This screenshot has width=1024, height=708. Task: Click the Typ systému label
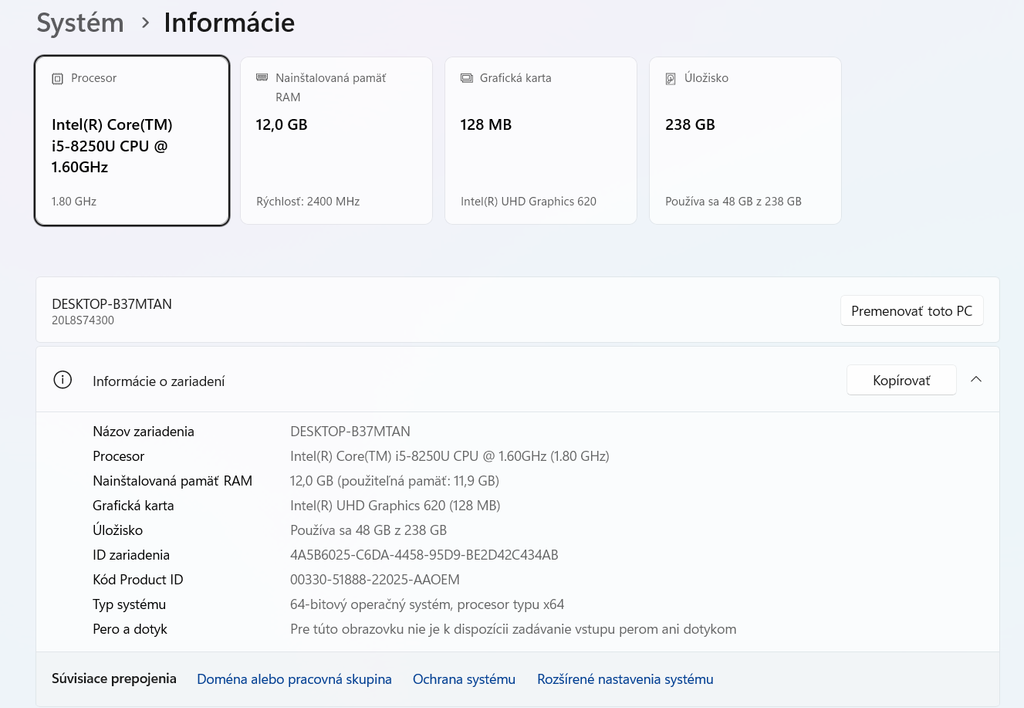coord(129,605)
